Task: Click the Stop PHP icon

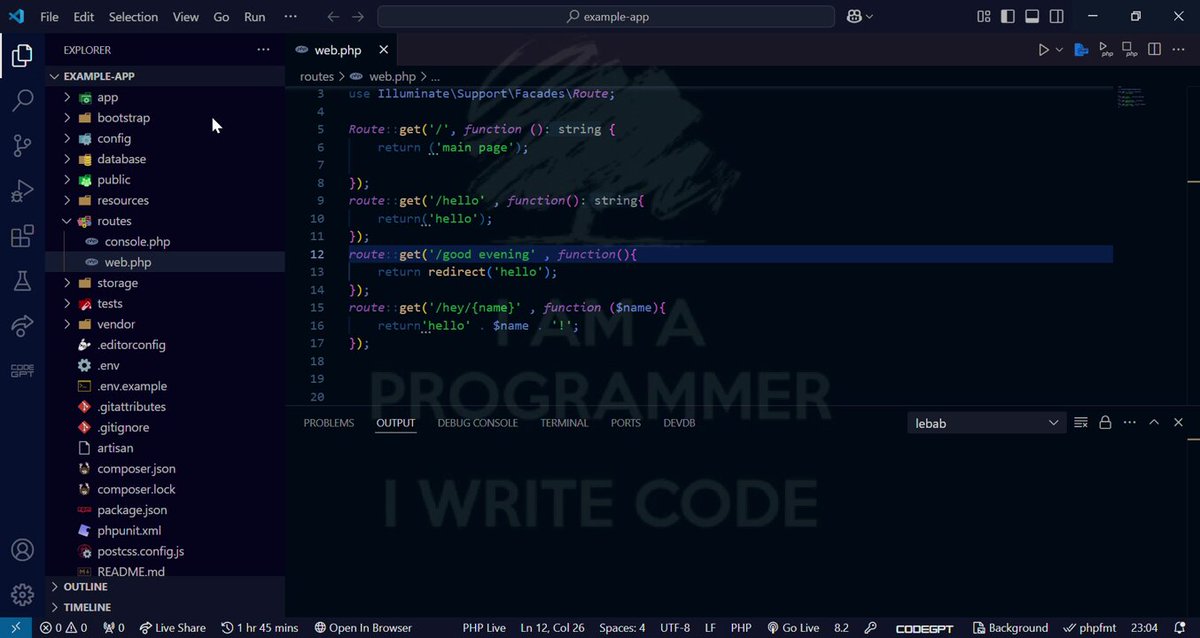Action: pyautogui.click(x=1130, y=49)
